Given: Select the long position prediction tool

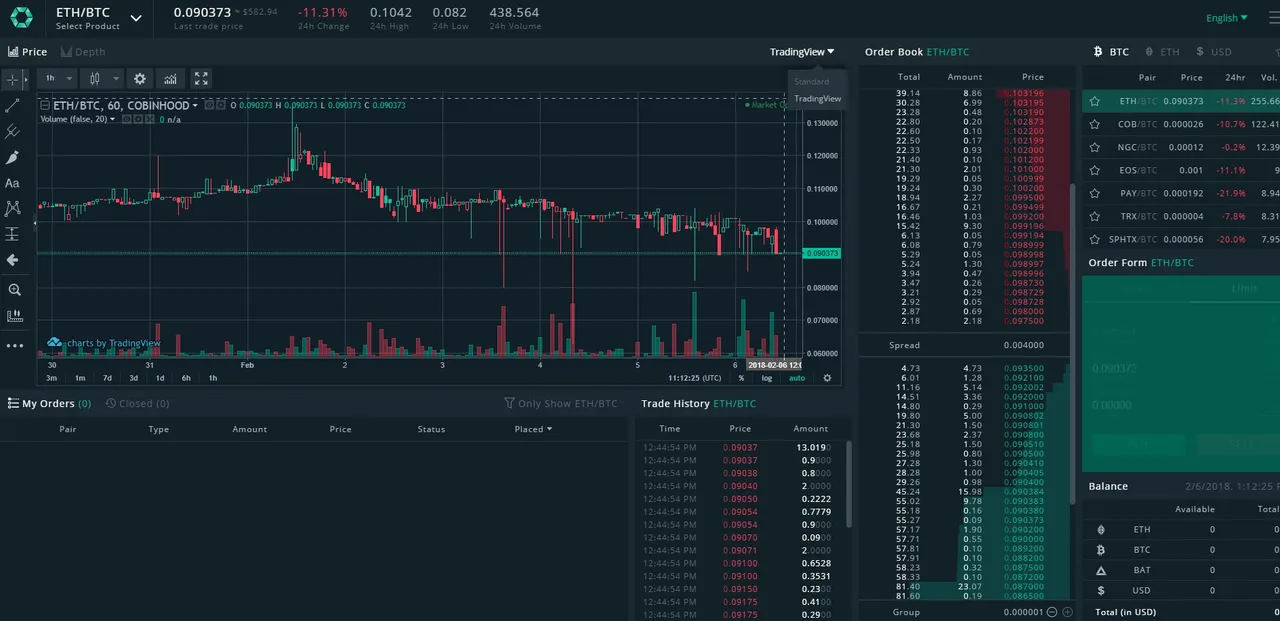Looking at the screenshot, I should point(13,234).
